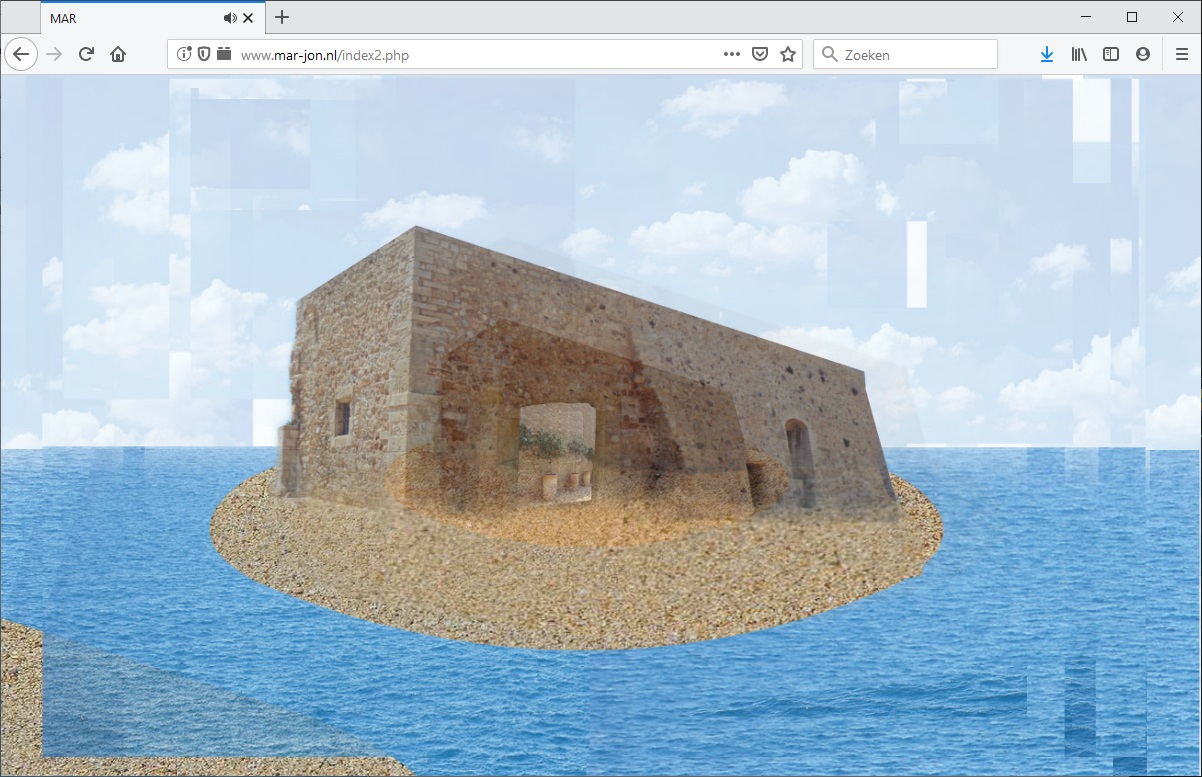This screenshot has width=1202, height=777.
Task: Click the URL address bar
Action: click(x=470, y=55)
